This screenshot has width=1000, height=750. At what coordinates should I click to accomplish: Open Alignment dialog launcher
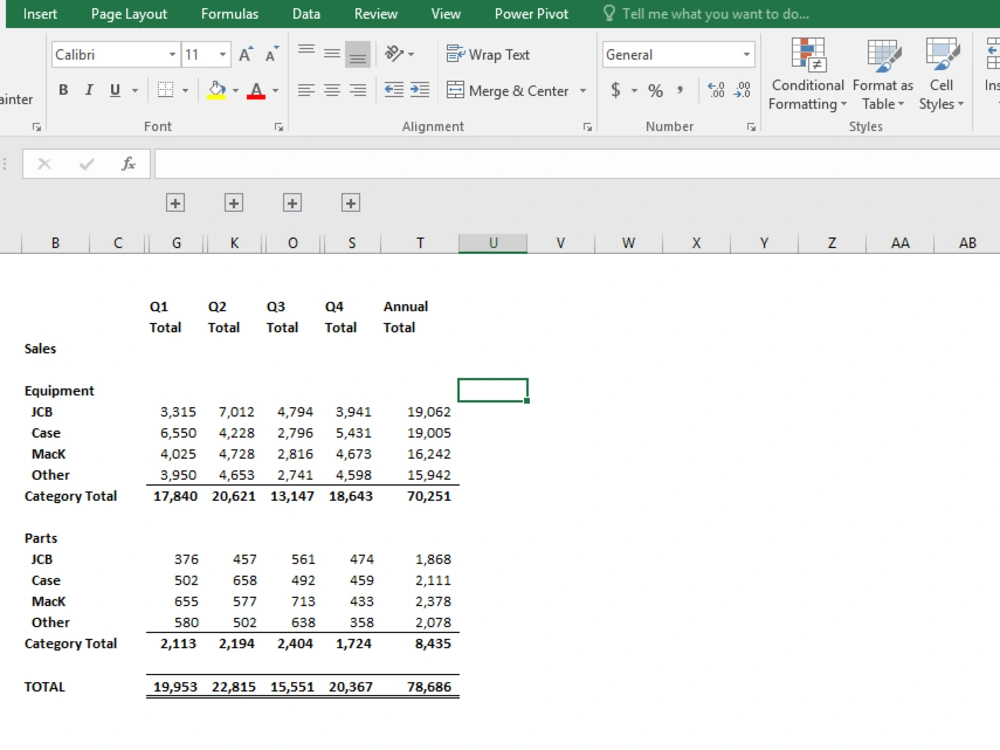click(587, 128)
